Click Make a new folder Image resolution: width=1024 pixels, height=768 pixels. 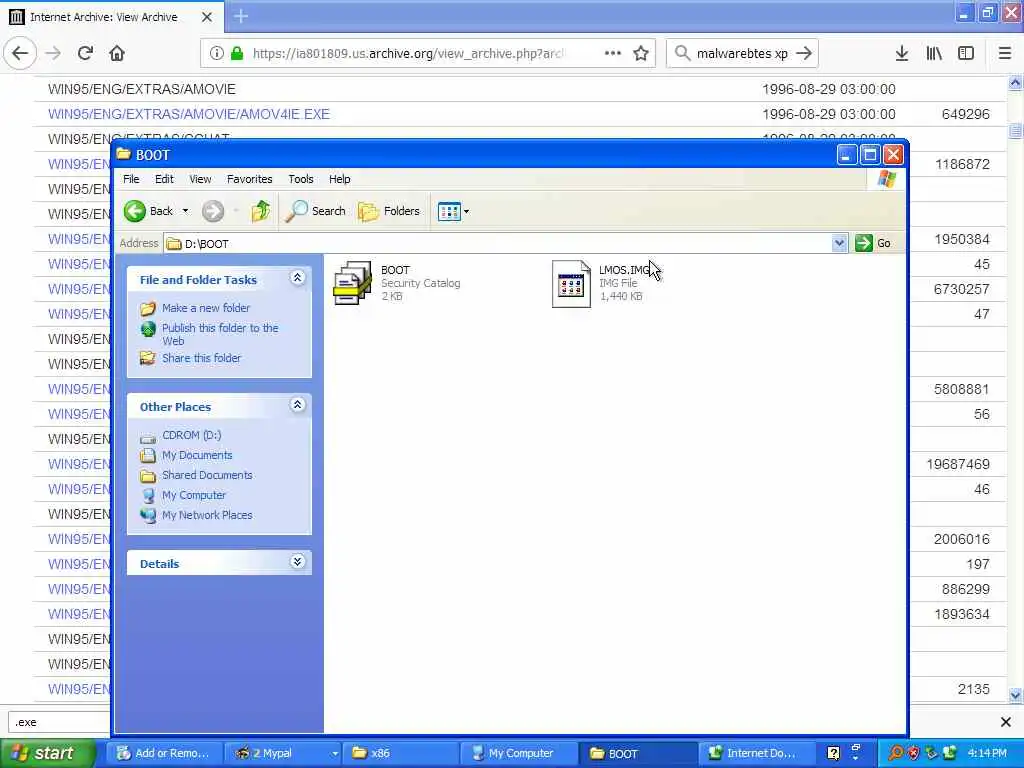pyautogui.click(x=206, y=308)
